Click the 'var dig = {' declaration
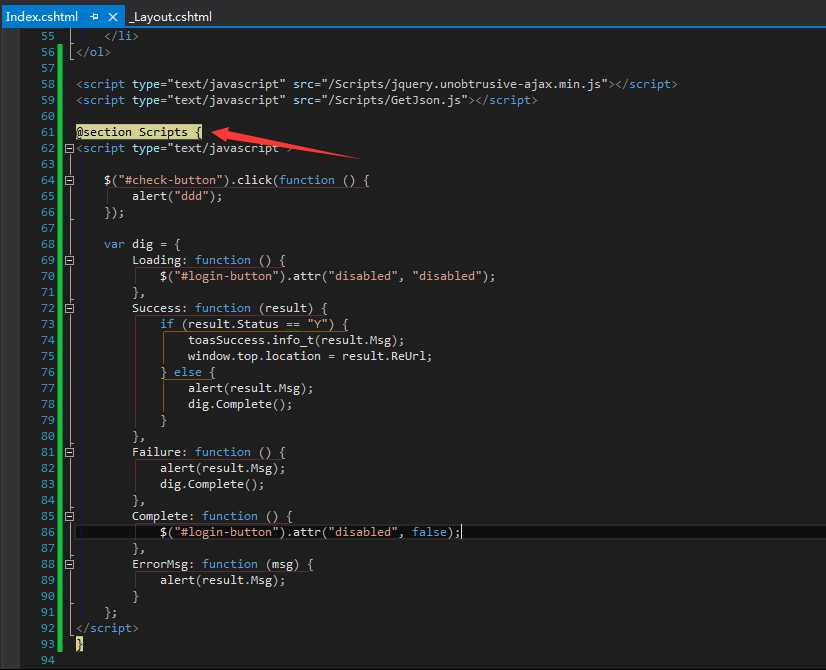826x670 pixels. (142, 244)
